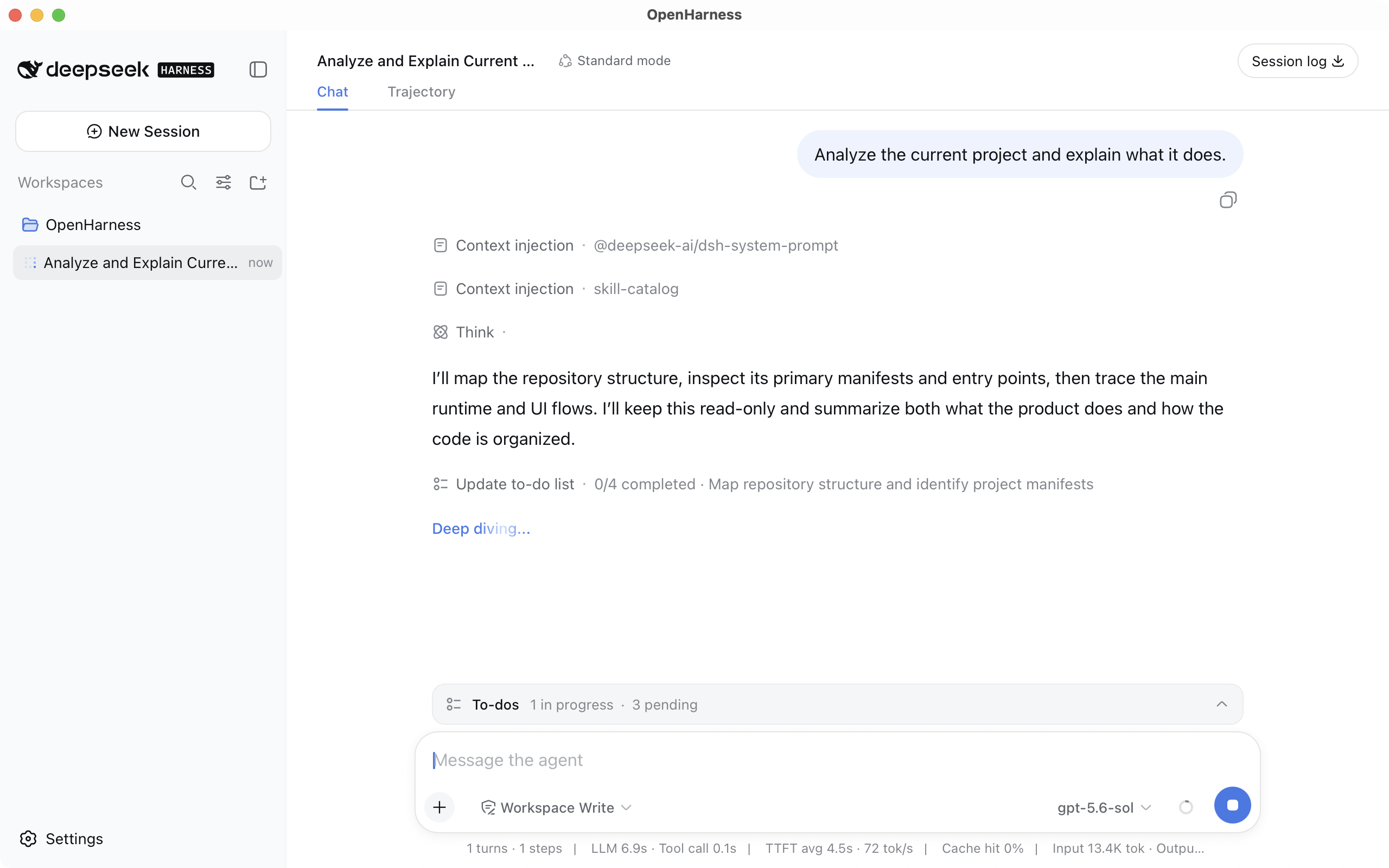The image size is (1389, 868).
Task: Click the 'Cache hit 0%' status
Action: pos(983,848)
